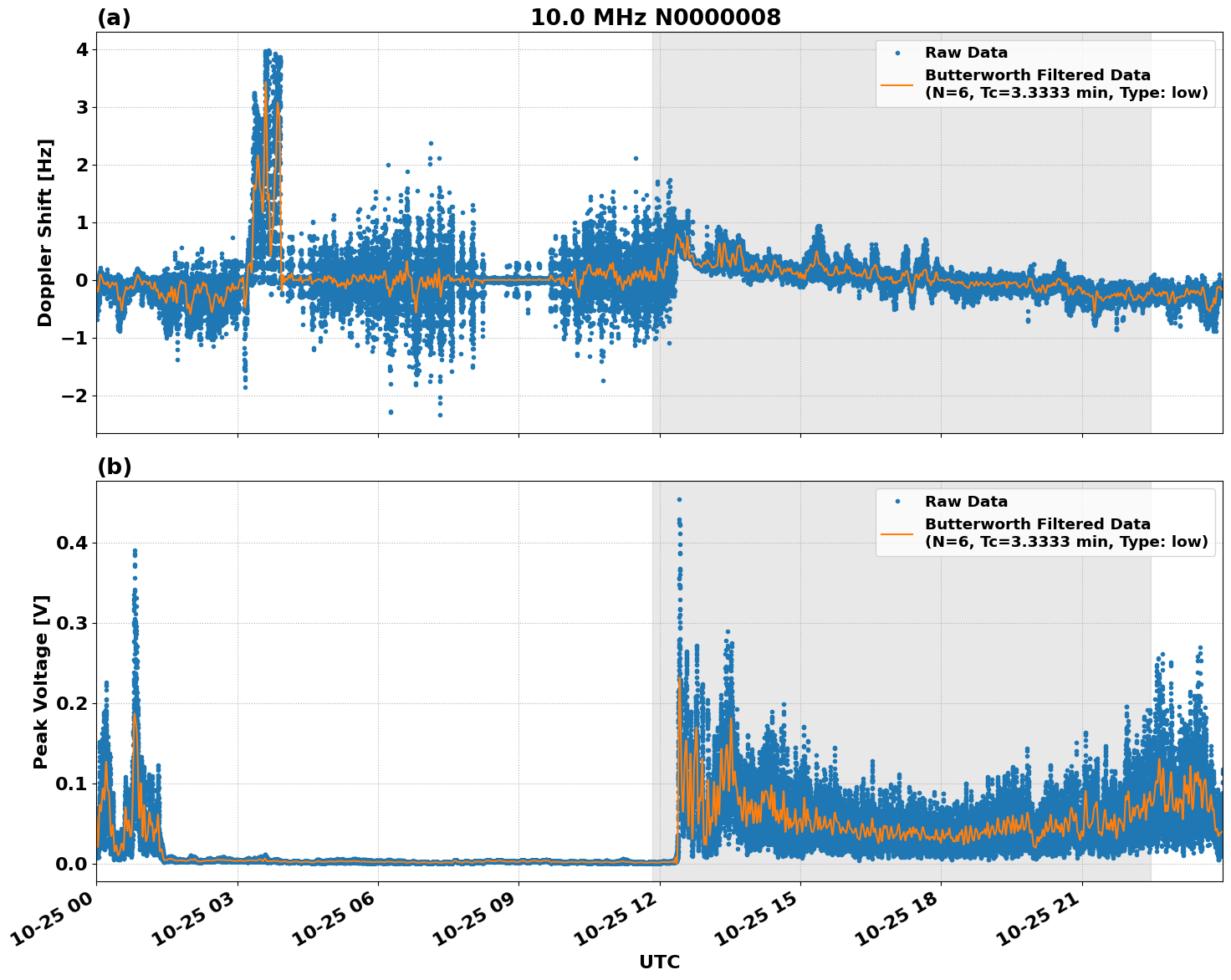This screenshot has height=980, width=1231.
Task: Click the subplot label (a)
Action: pyautogui.click(x=115, y=14)
